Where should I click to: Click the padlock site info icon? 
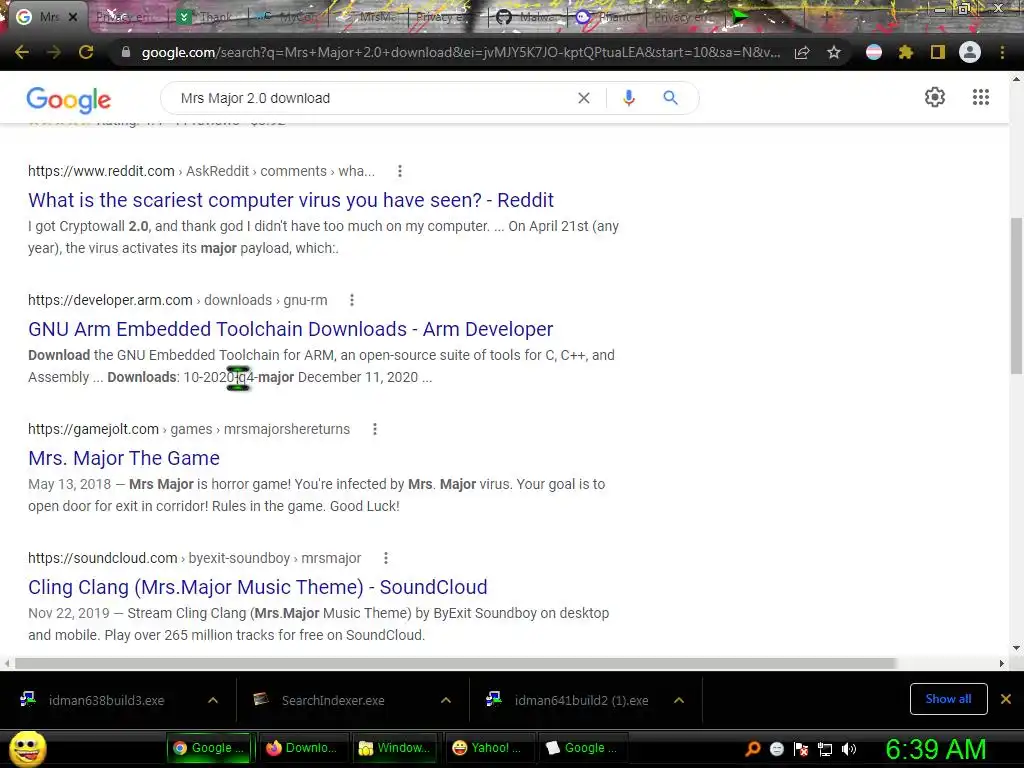point(126,52)
